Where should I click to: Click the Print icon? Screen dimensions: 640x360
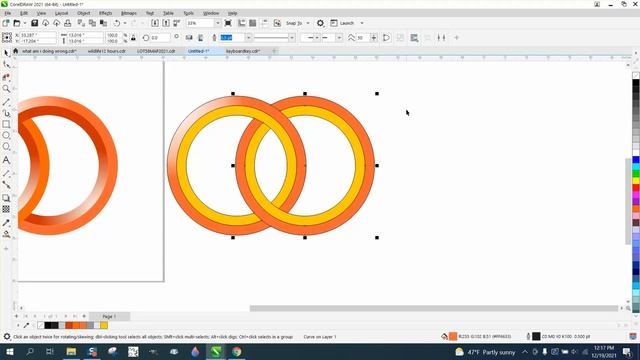pos(68,23)
